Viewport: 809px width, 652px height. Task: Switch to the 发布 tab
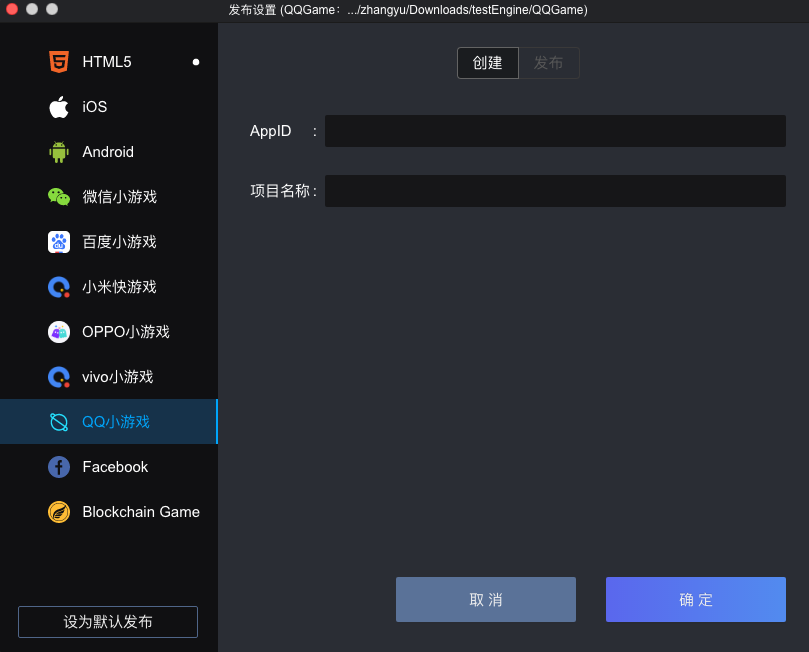(x=548, y=63)
